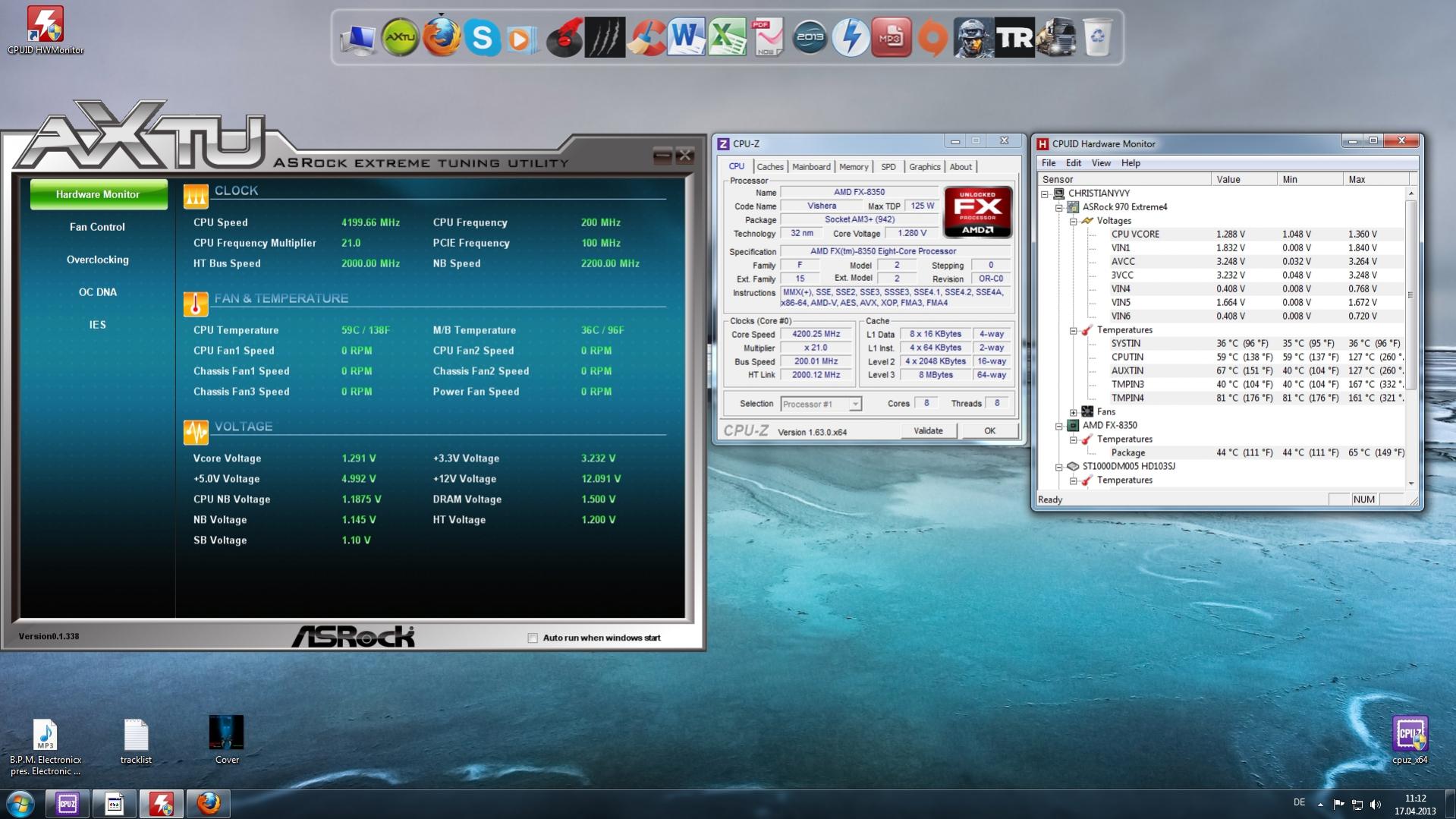This screenshot has width=1456, height=819.
Task: Click the OK button in CPU-Z
Action: [x=989, y=431]
